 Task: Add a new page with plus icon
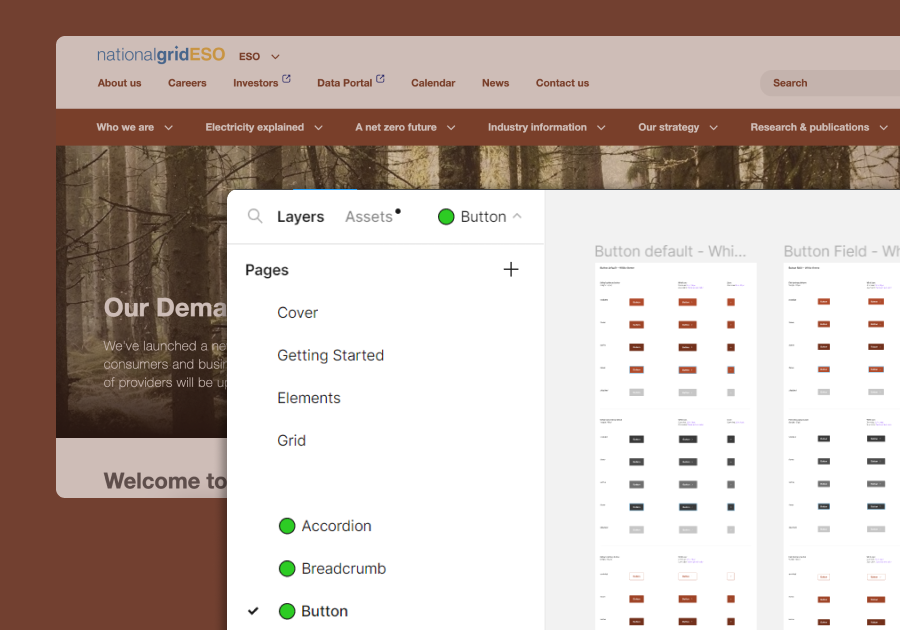[x=511, y=269]
